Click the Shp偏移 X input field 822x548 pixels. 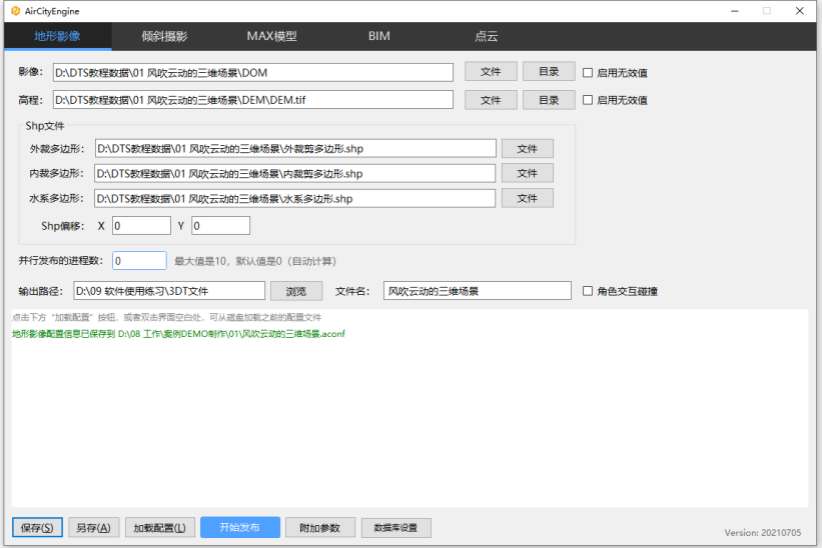click(141, 225)
